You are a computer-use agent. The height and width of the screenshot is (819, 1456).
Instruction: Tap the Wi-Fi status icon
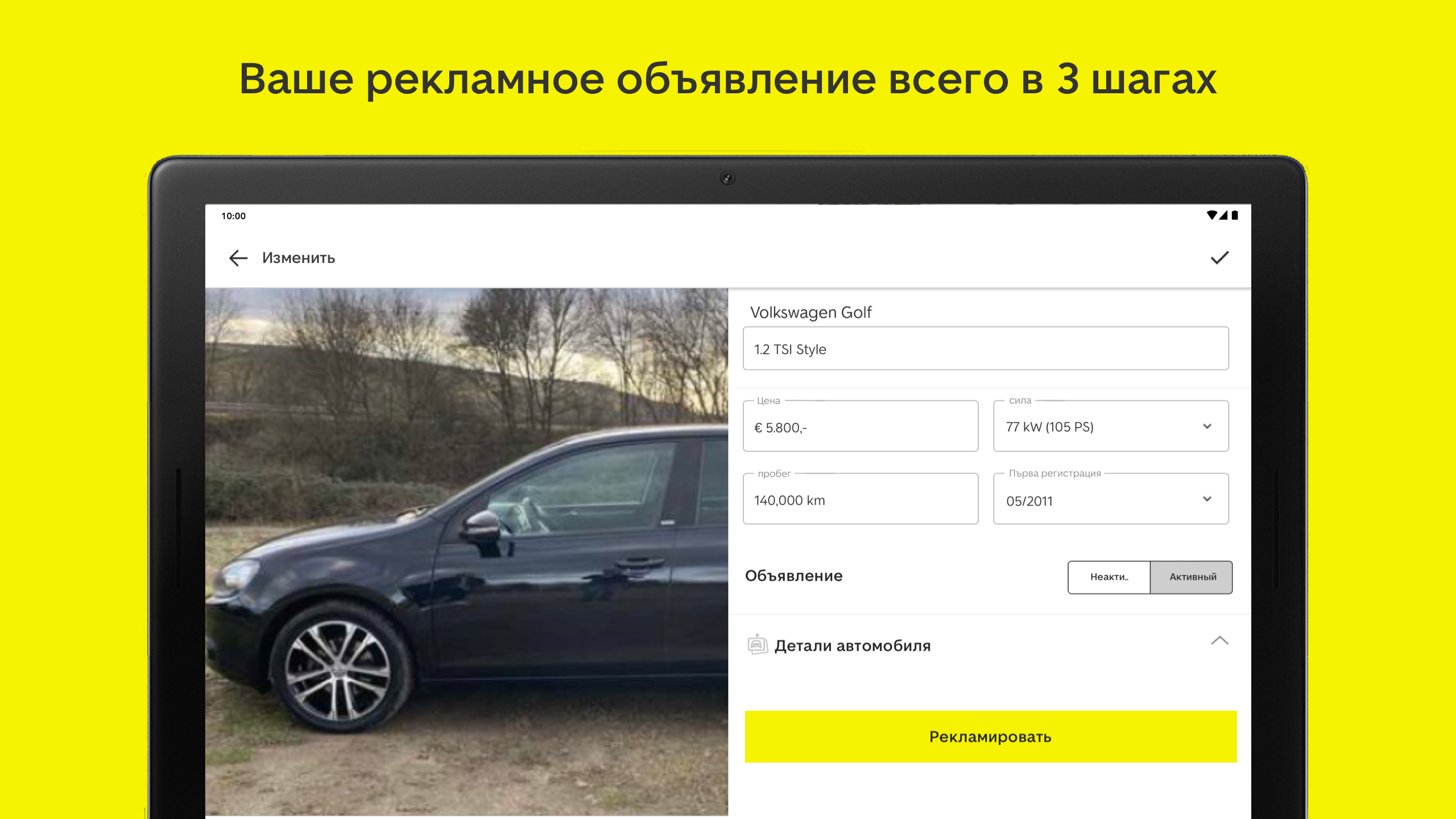coord(1211,215)
